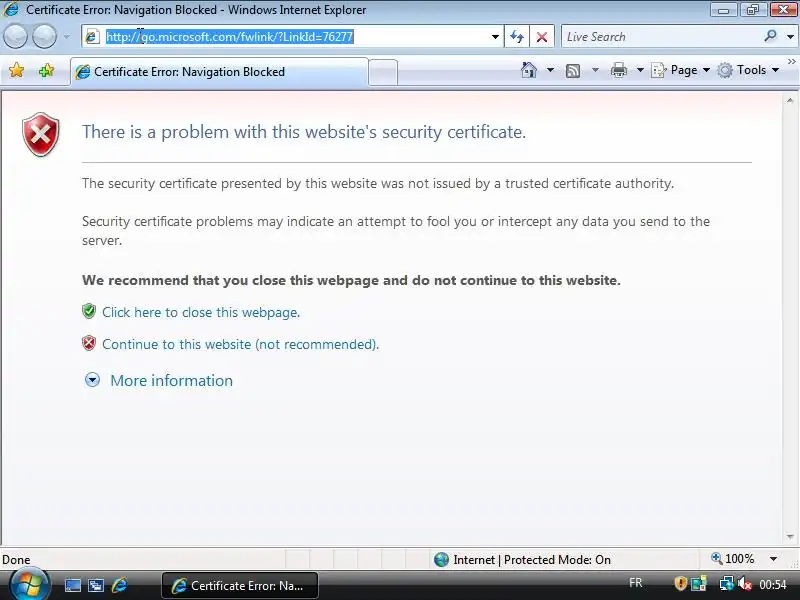Click the Internet zone globe icon
The height and width of the screenshot is (600, 800).
pyautogui.click(x=441, y=560)
